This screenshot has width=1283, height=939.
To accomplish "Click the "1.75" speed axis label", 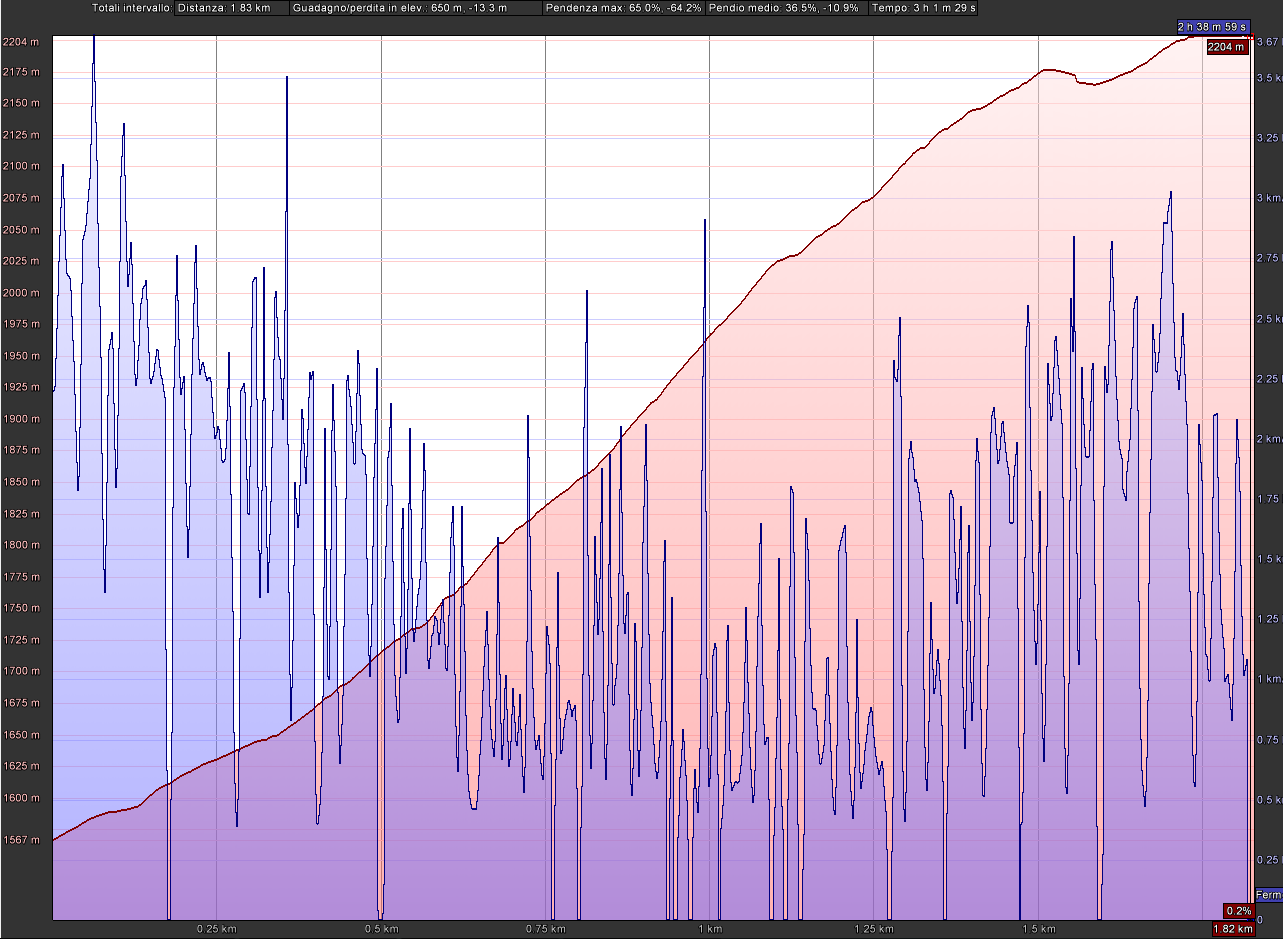I will click(1268, 498).
